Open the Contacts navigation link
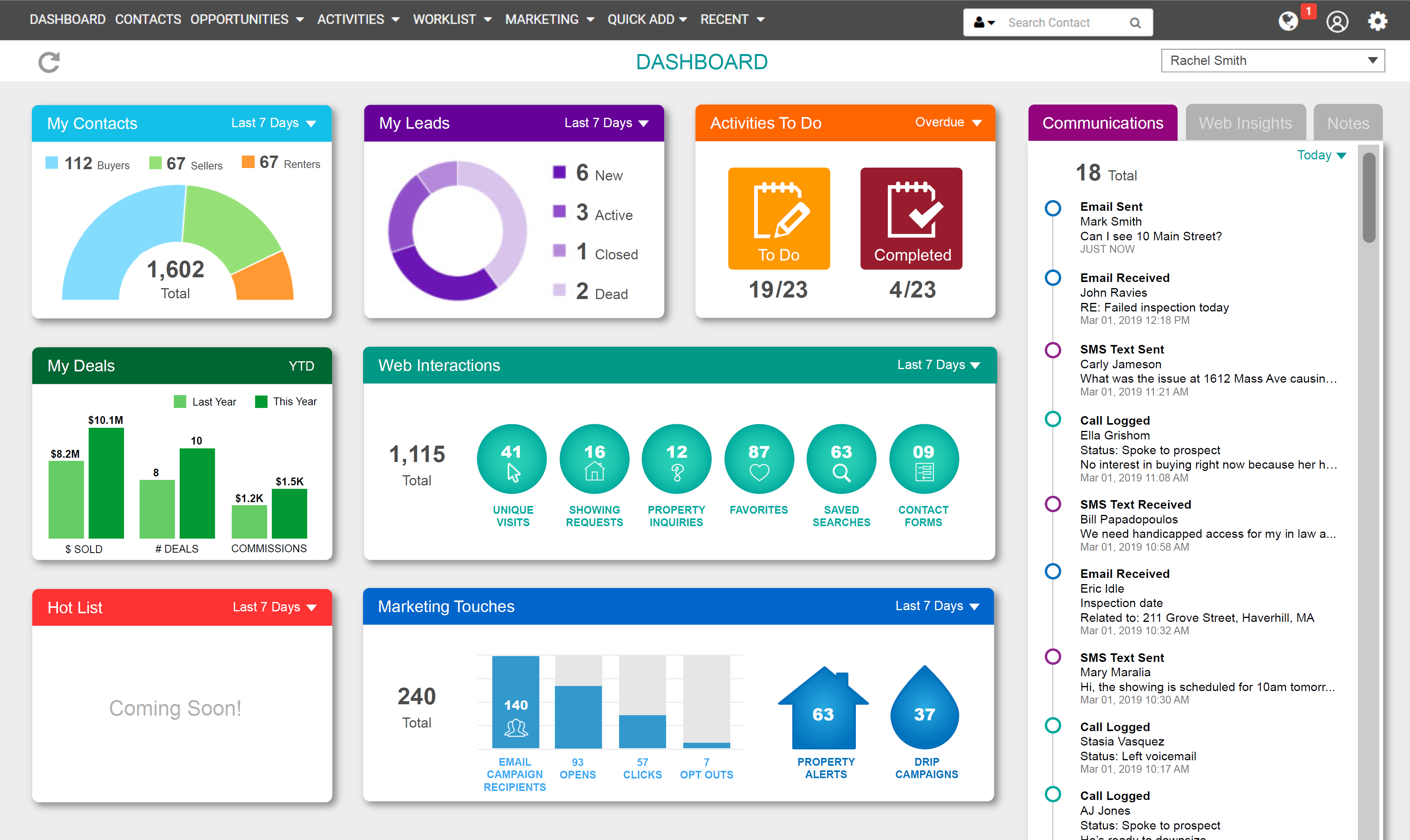 [148, 19]
